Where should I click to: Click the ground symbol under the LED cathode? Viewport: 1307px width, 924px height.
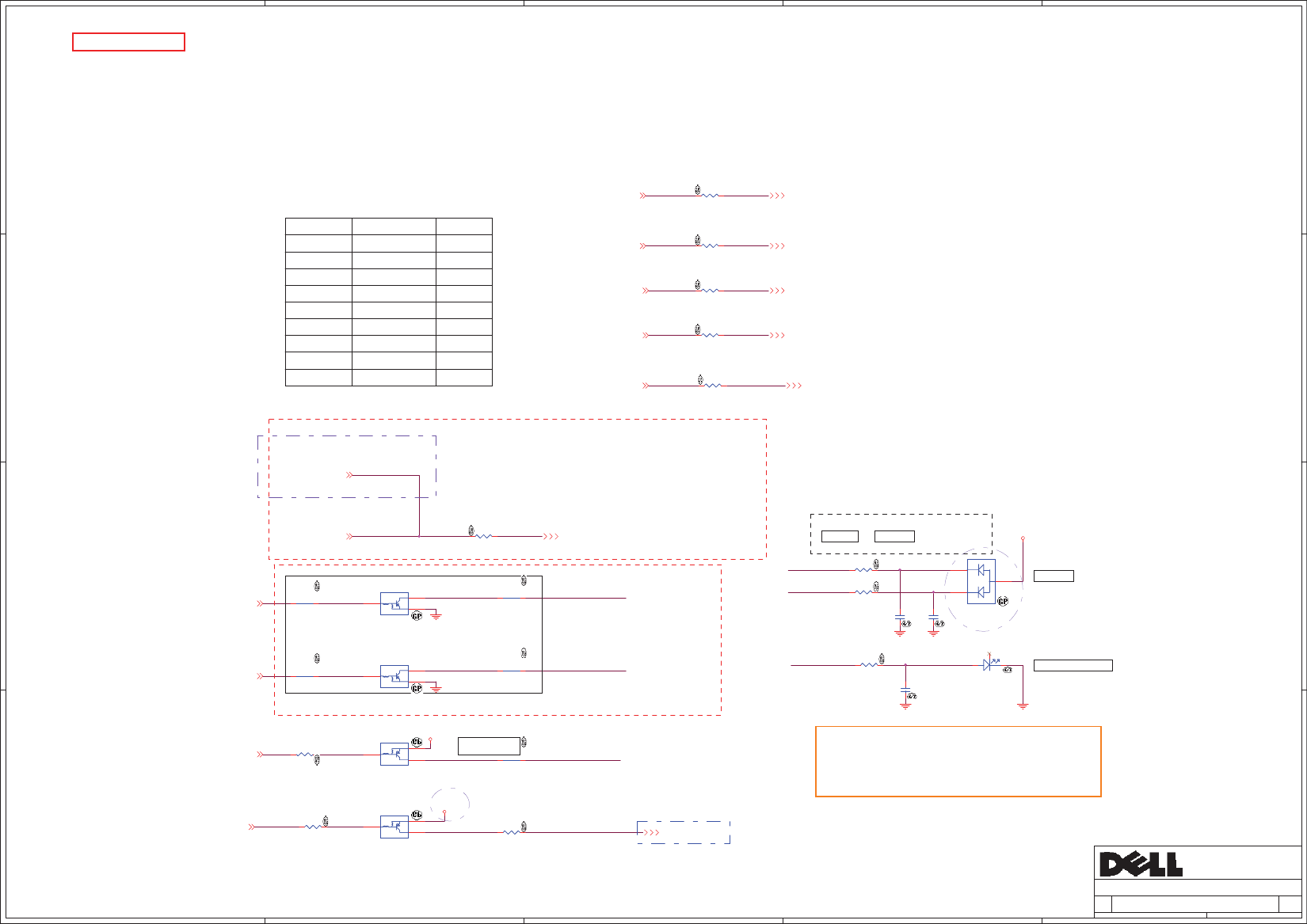[1023, 705]
